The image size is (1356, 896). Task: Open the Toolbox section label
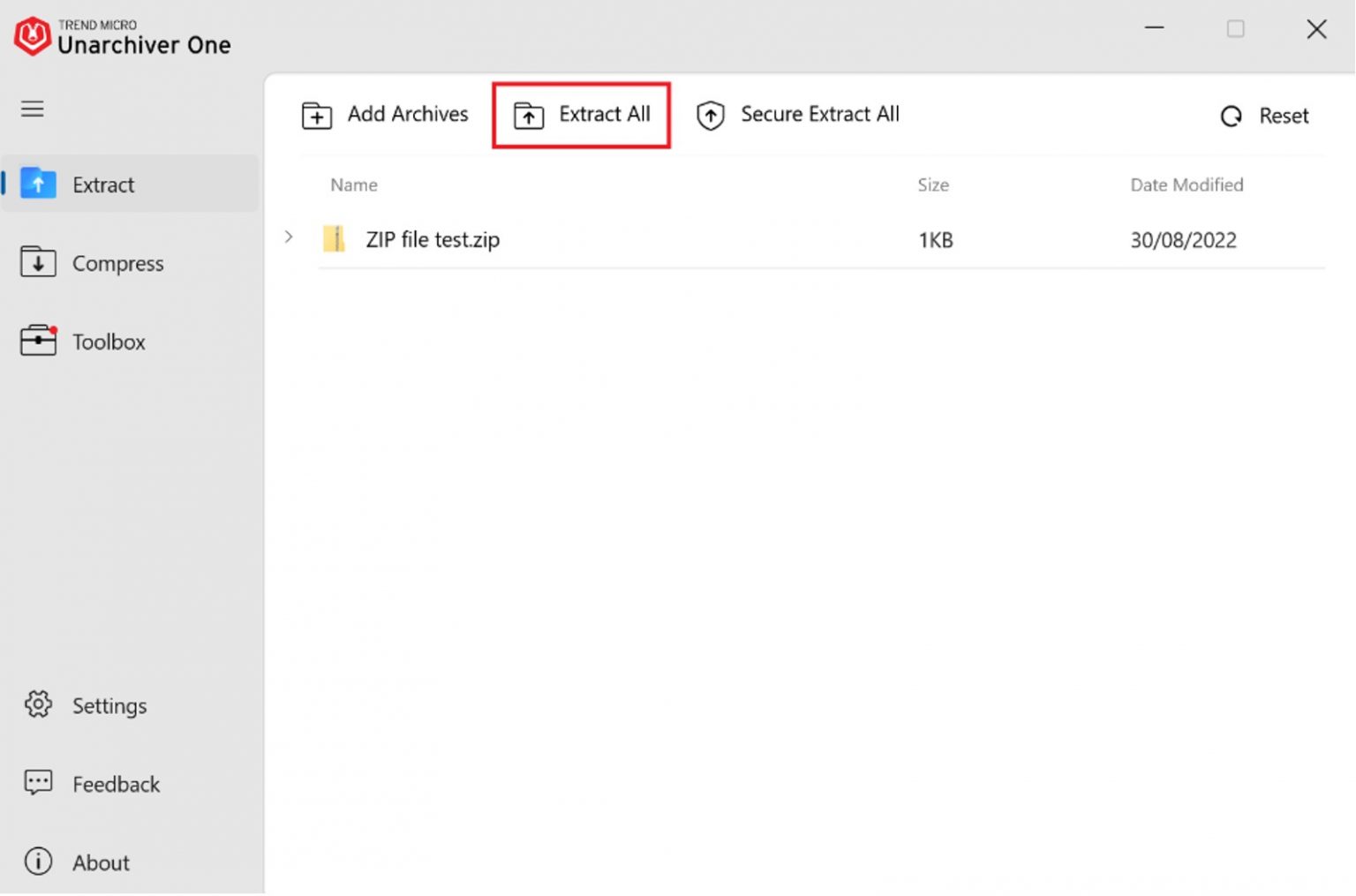pyautogui.click(x=109, y=343)
